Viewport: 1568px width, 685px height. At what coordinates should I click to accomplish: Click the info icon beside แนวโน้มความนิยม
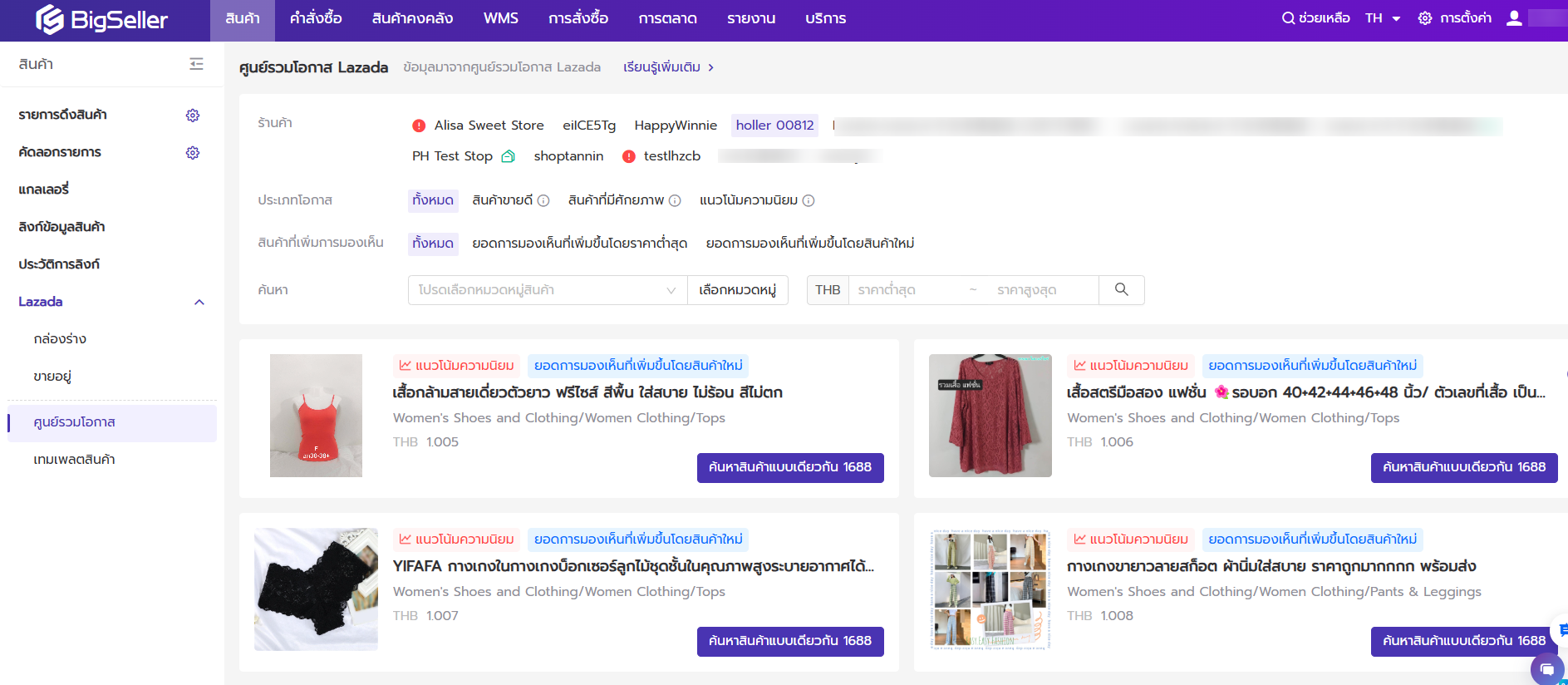pos(809,200)
